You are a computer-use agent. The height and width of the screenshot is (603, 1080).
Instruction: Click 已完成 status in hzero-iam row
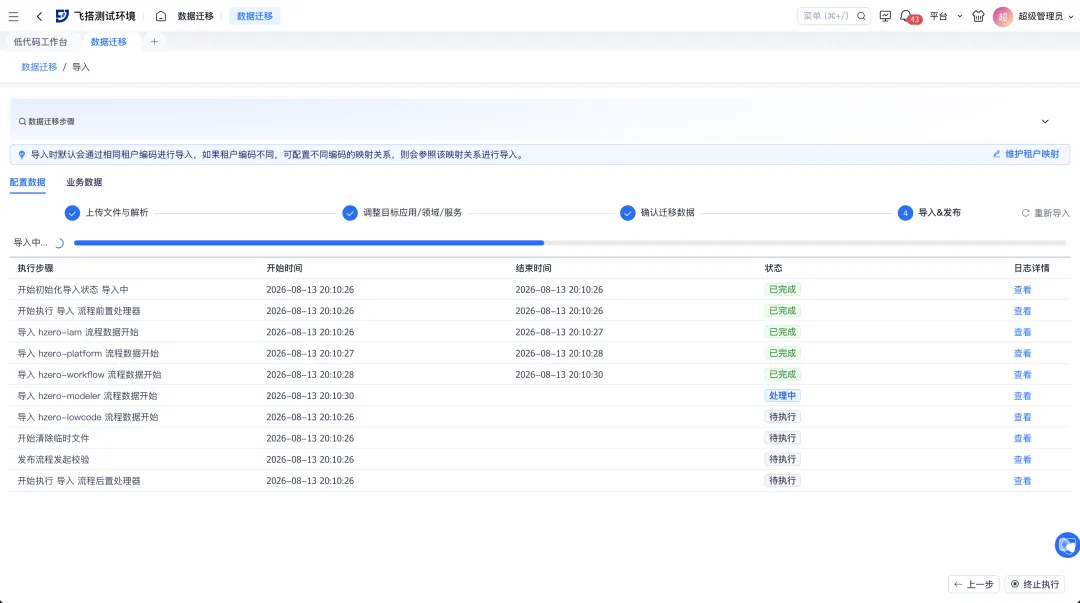782,332
